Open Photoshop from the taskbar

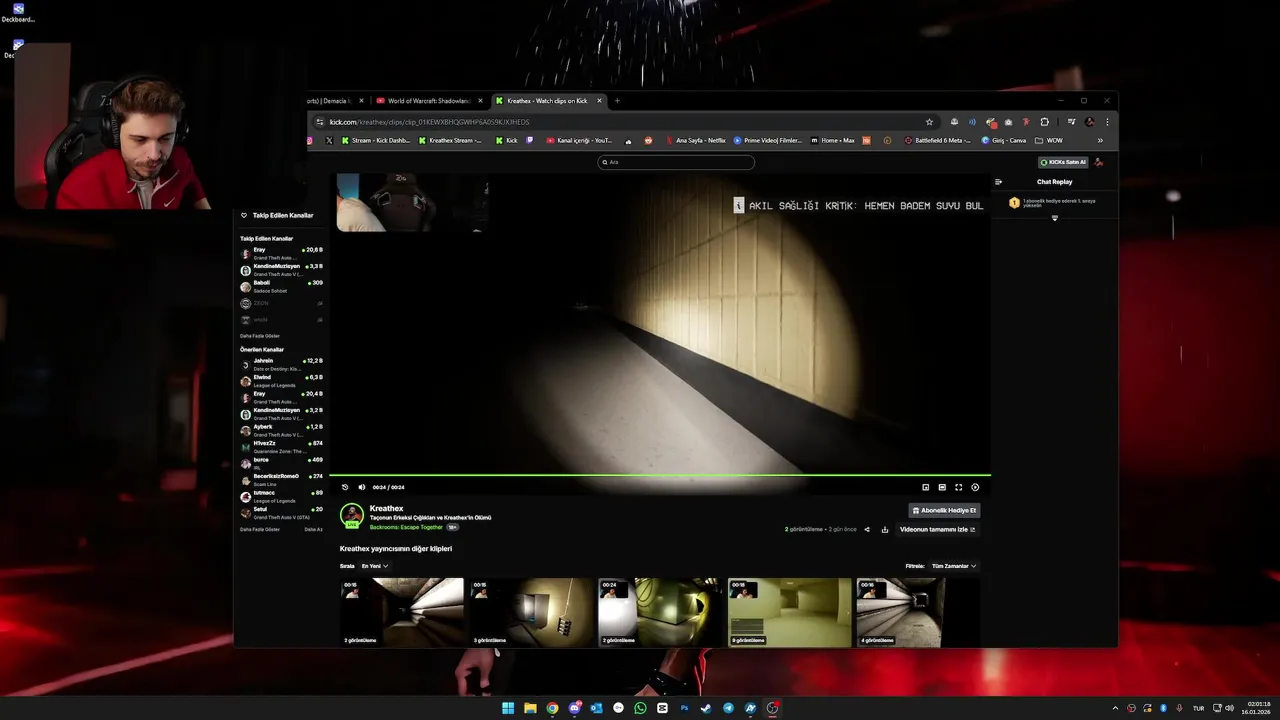point(684,708)
